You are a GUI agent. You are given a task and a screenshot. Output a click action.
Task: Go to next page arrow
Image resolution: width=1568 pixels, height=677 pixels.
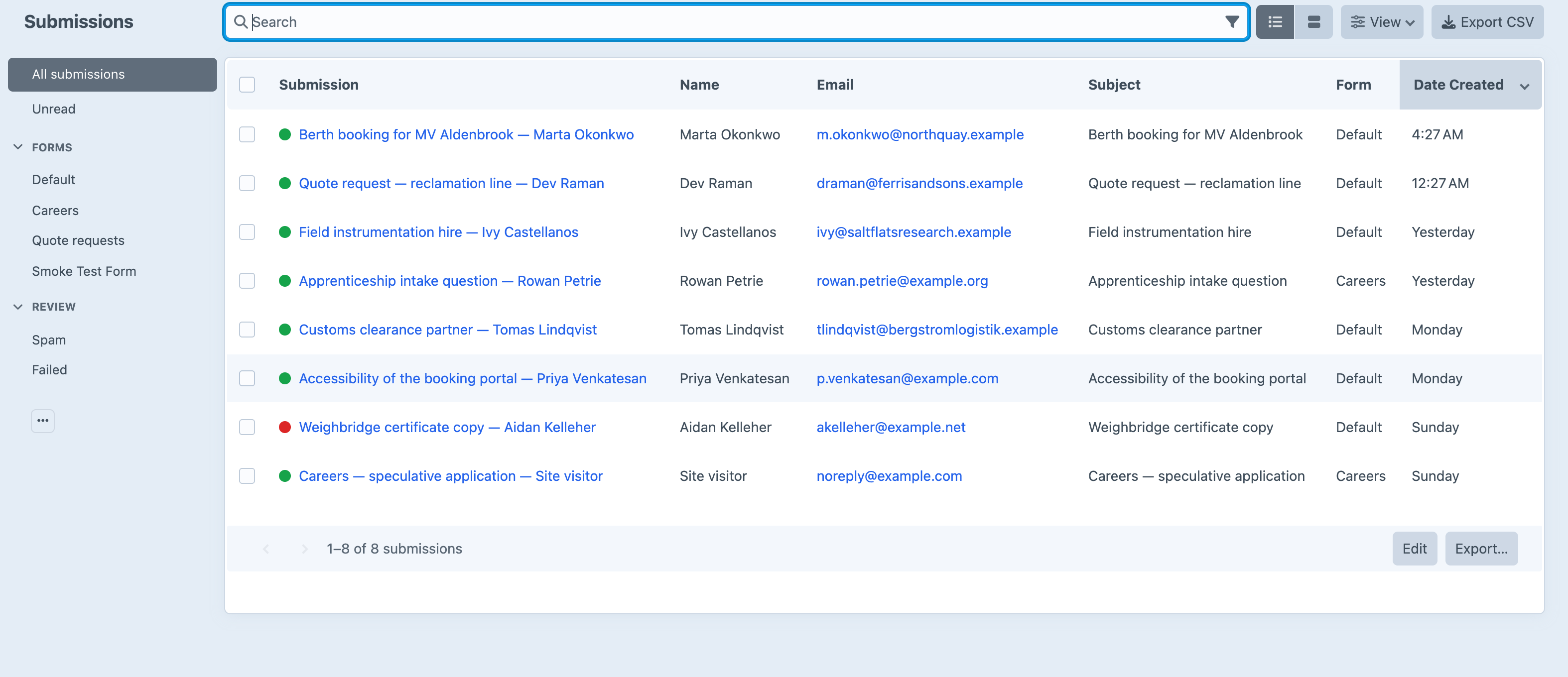[x=304, y=549]
